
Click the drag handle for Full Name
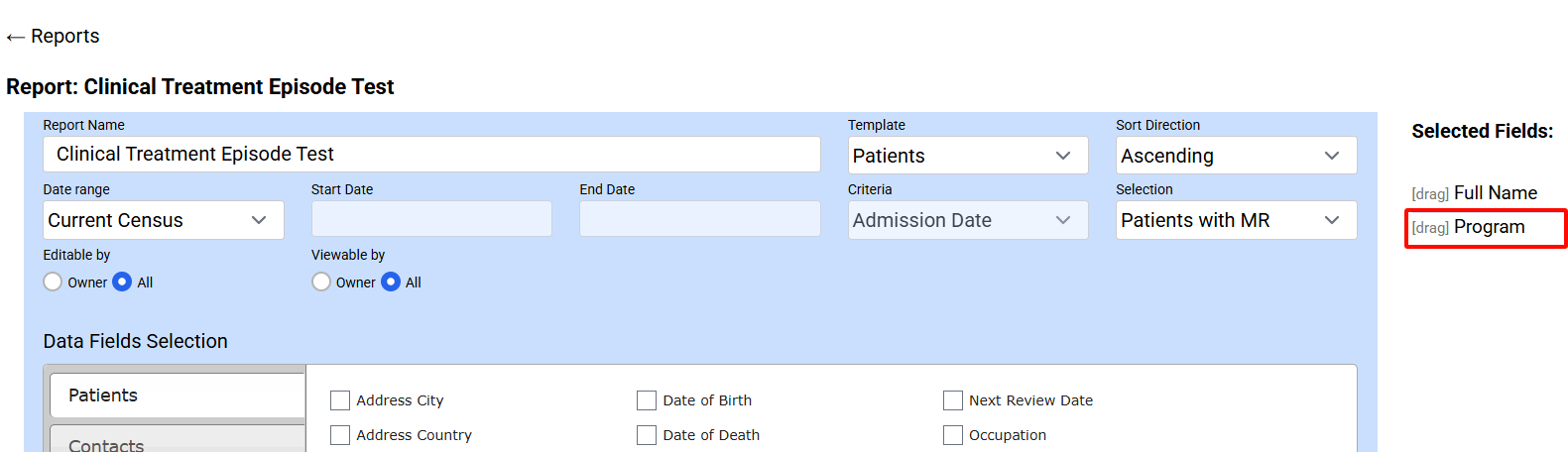(x=1430, y=194)
